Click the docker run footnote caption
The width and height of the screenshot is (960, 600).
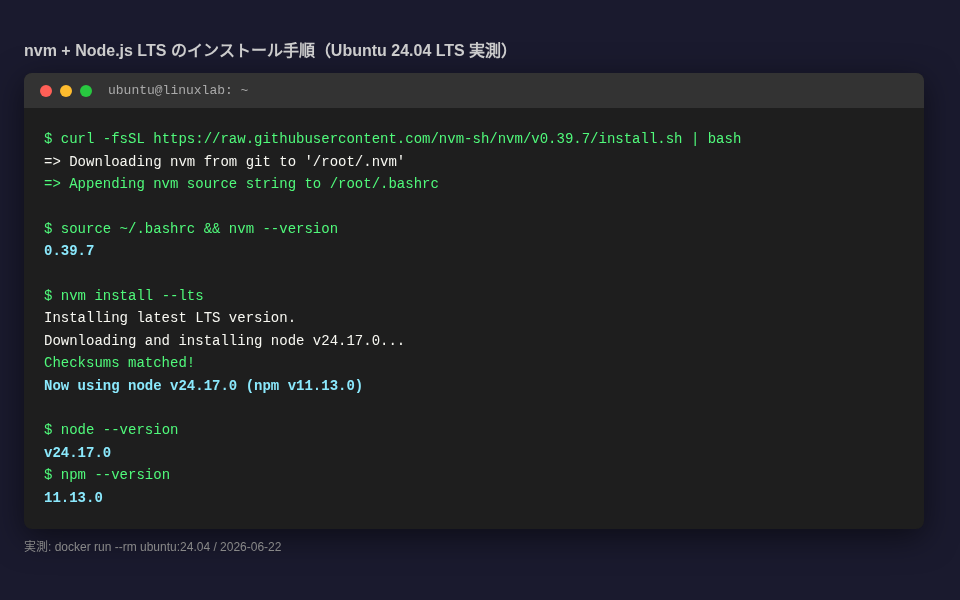pos(152,547)
